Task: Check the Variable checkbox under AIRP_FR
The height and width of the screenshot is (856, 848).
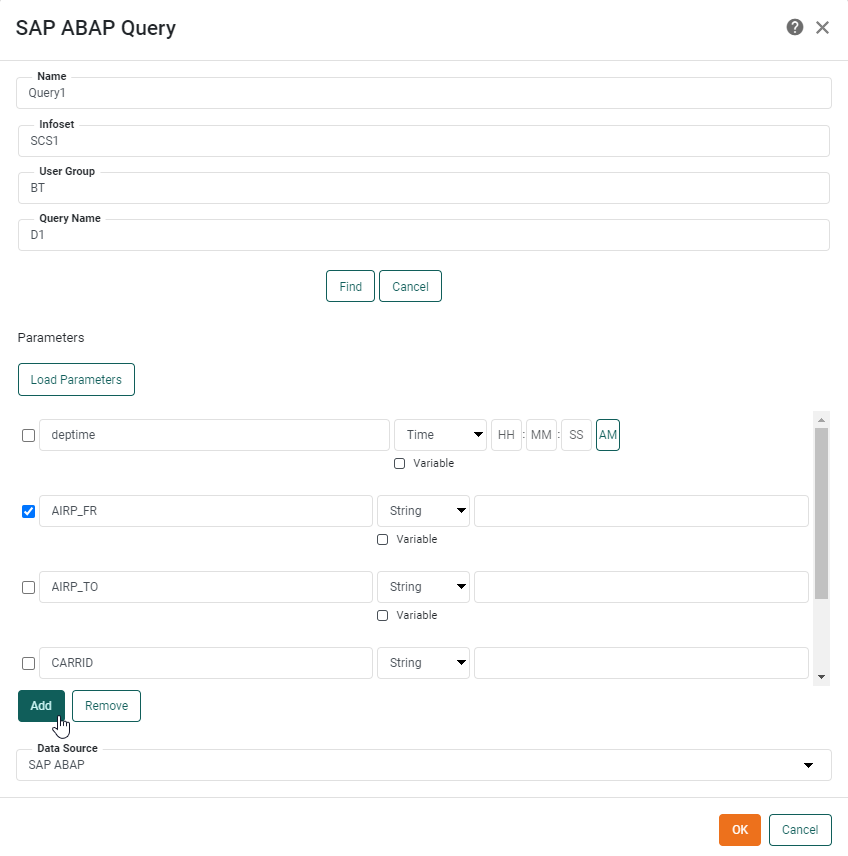Action: pyautogui.click(x=382, y=539)
